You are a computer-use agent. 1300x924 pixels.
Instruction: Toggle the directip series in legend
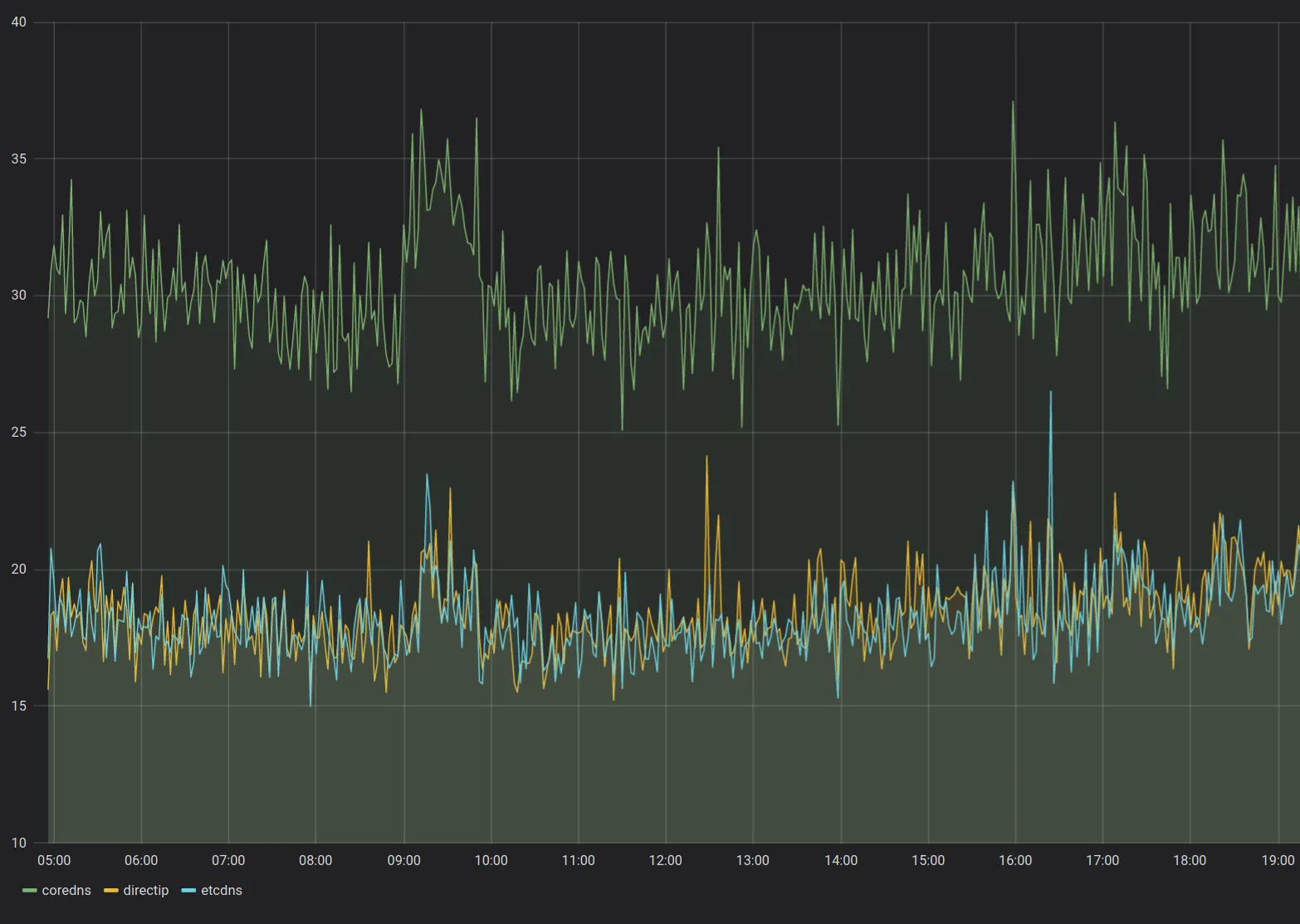point(145,890)
